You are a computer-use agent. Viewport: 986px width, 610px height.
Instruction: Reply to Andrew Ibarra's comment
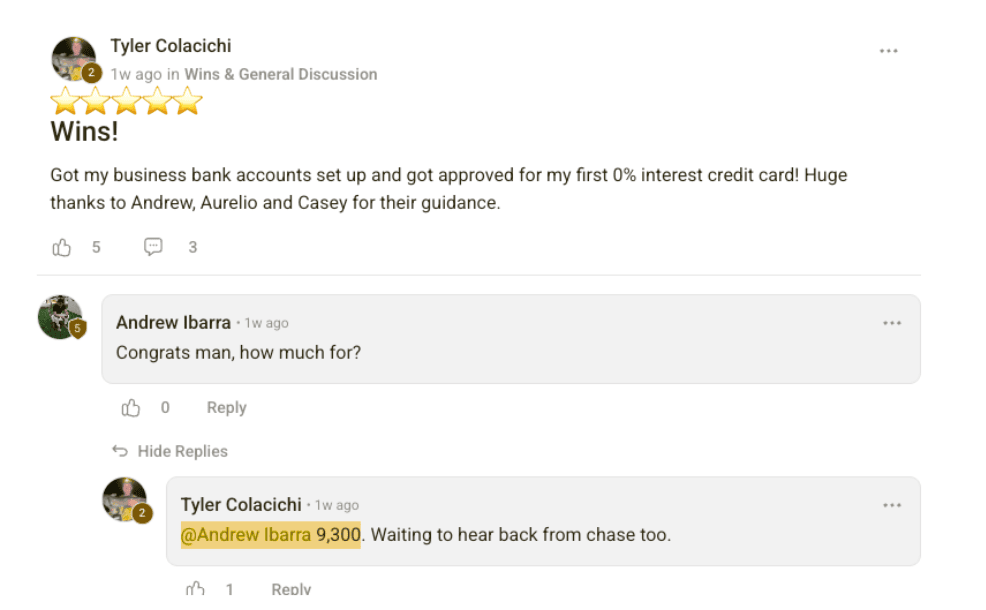[x=226, y=408]
